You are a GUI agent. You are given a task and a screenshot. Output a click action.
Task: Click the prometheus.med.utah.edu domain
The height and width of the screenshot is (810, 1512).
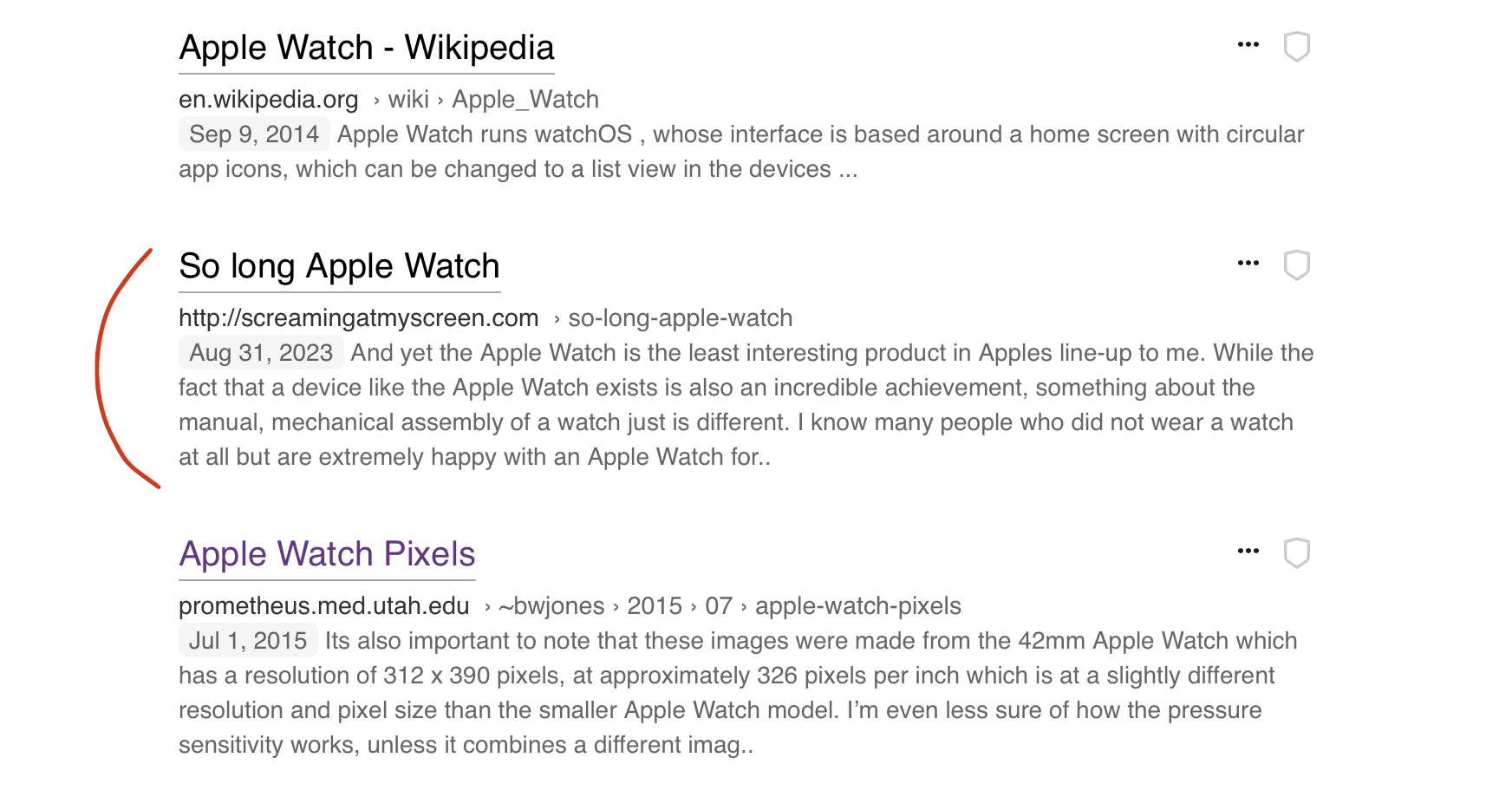click(323, 606)
